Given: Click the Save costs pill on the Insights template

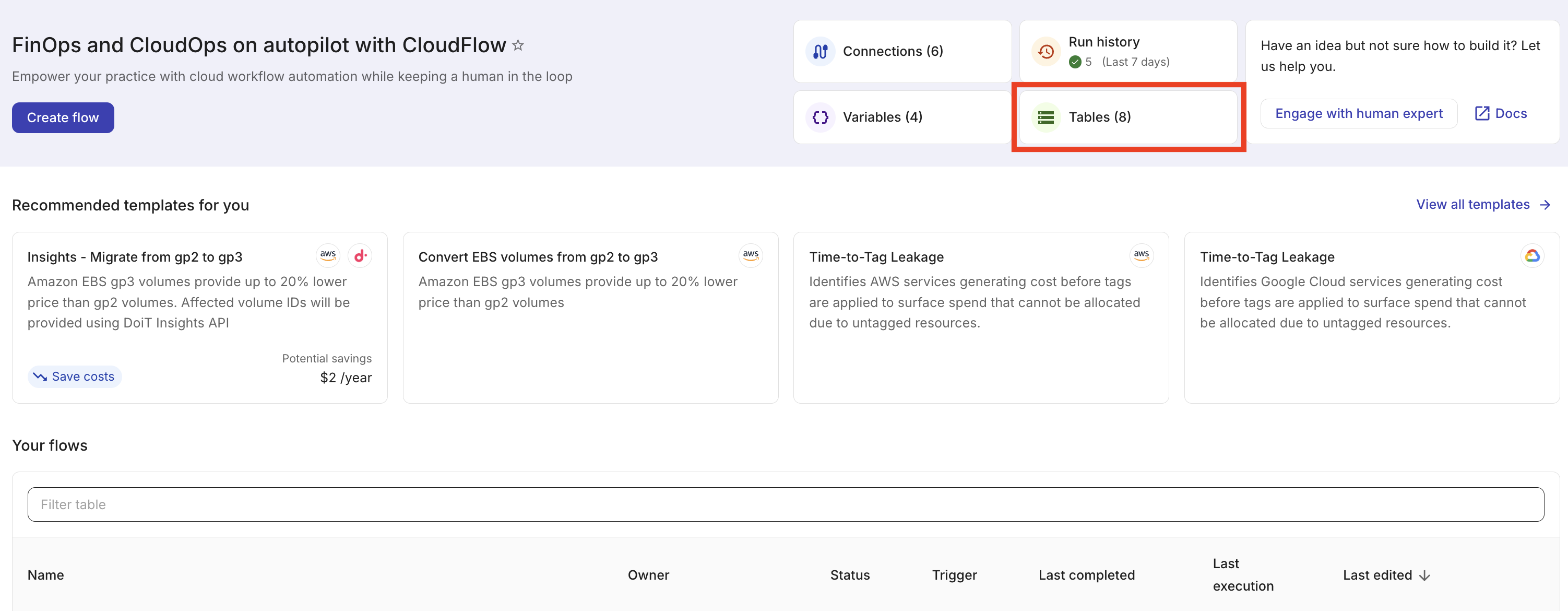Looking at the screenshot, I should (74, 376).
